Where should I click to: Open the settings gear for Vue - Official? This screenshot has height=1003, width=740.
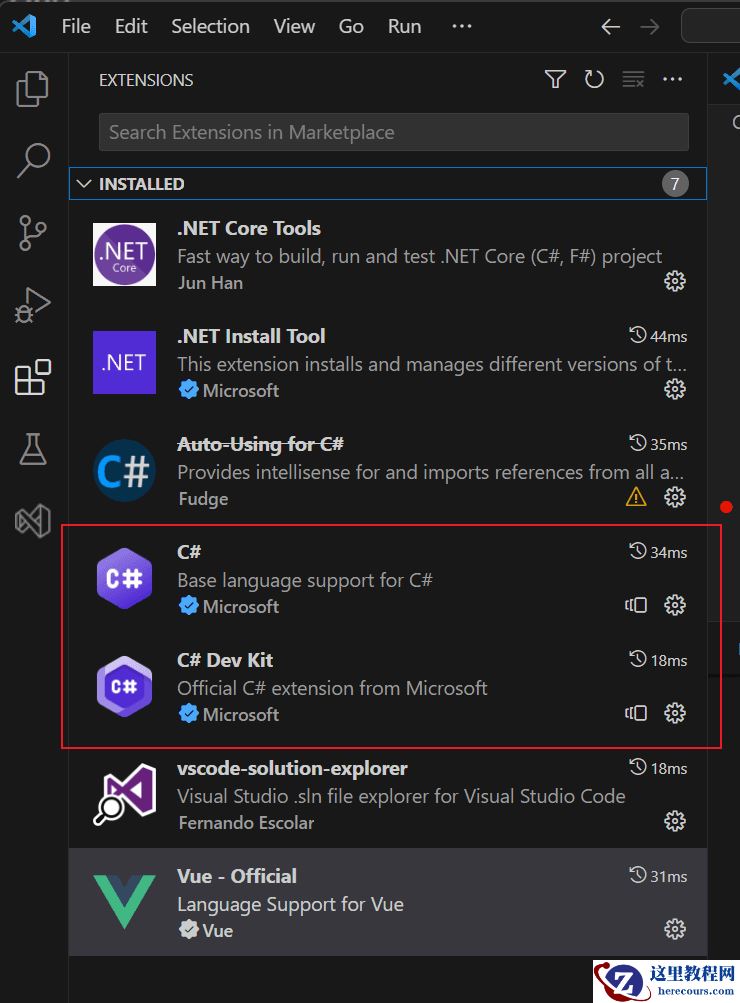click(675, 929)
